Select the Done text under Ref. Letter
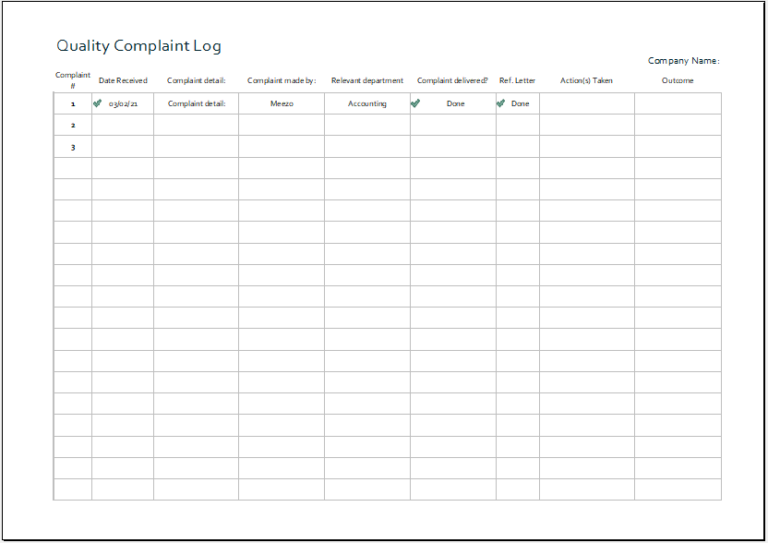This screenshot has height=543, width=768. (x=520, y=104)
